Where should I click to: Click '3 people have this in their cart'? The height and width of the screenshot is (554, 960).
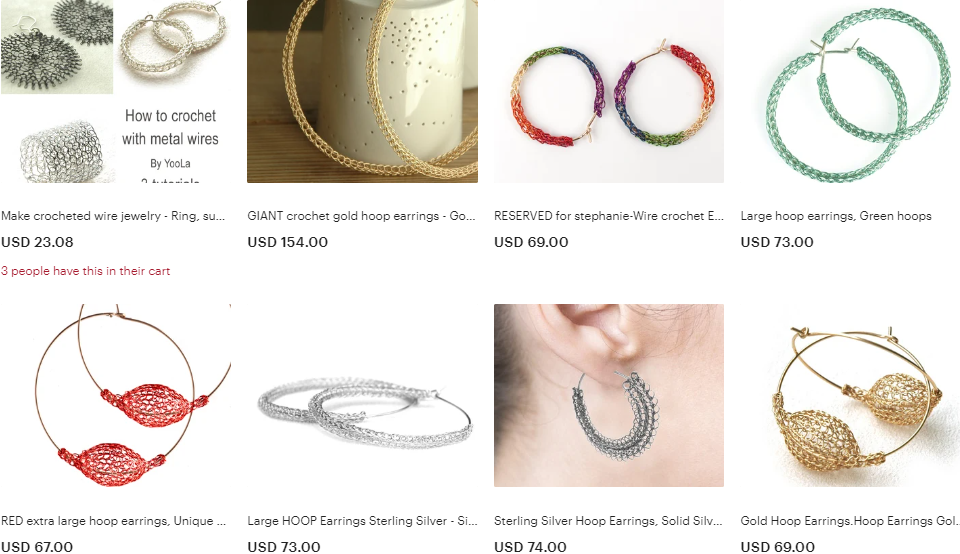coord(85,271)
